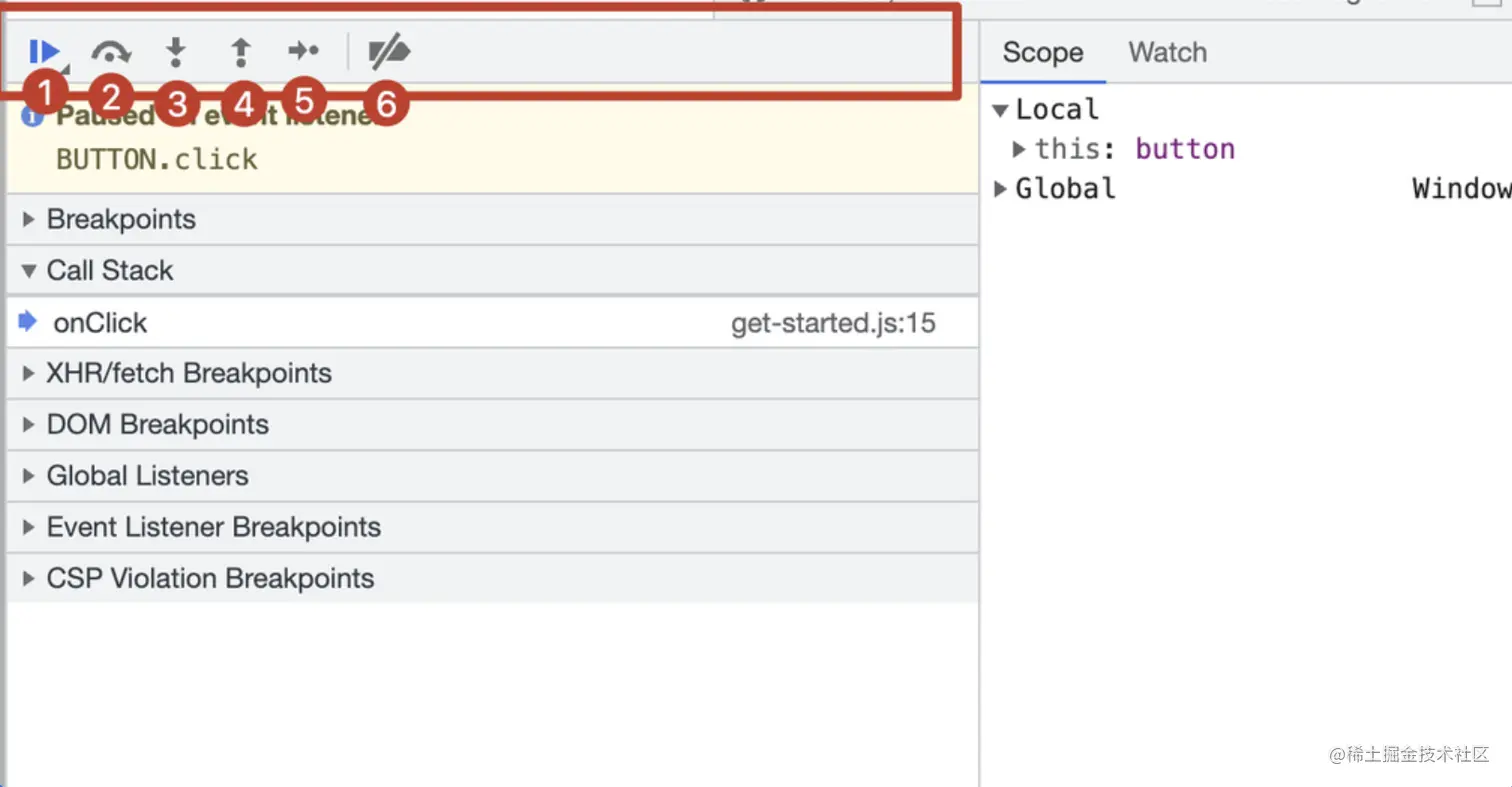Select the onClick call stack frame
Screen dimensions: 1512x787
(100, 323)
